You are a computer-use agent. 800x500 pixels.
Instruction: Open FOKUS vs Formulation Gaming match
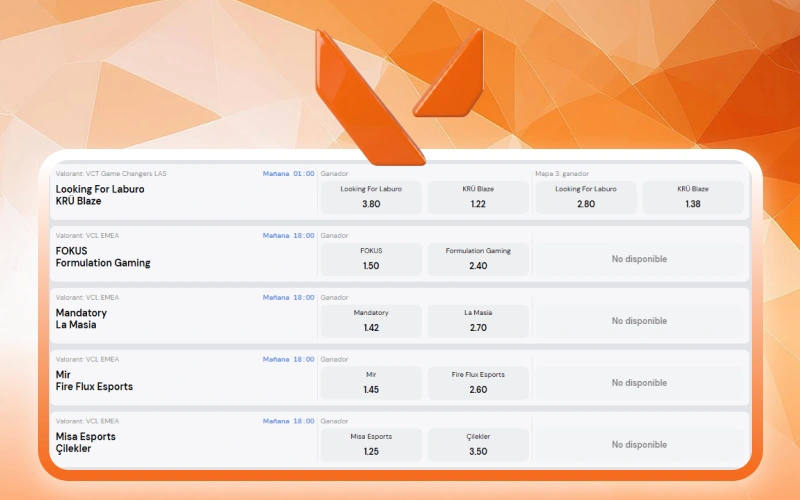(103, 257)
